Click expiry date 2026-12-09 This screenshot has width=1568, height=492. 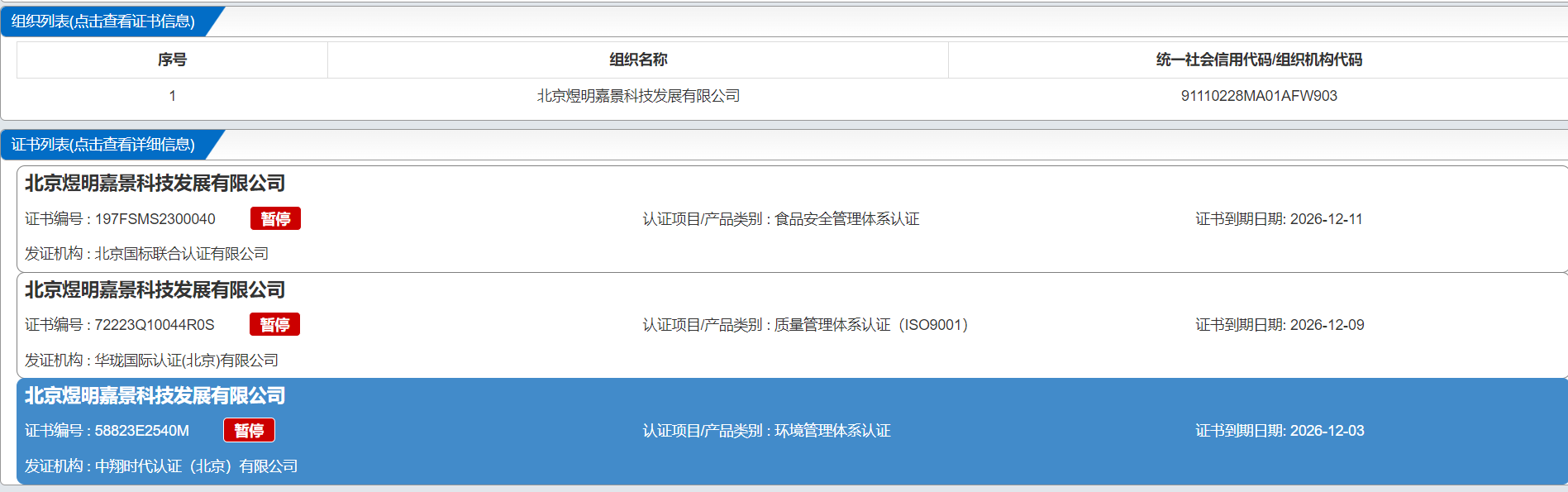click(x=1327, y=325)
